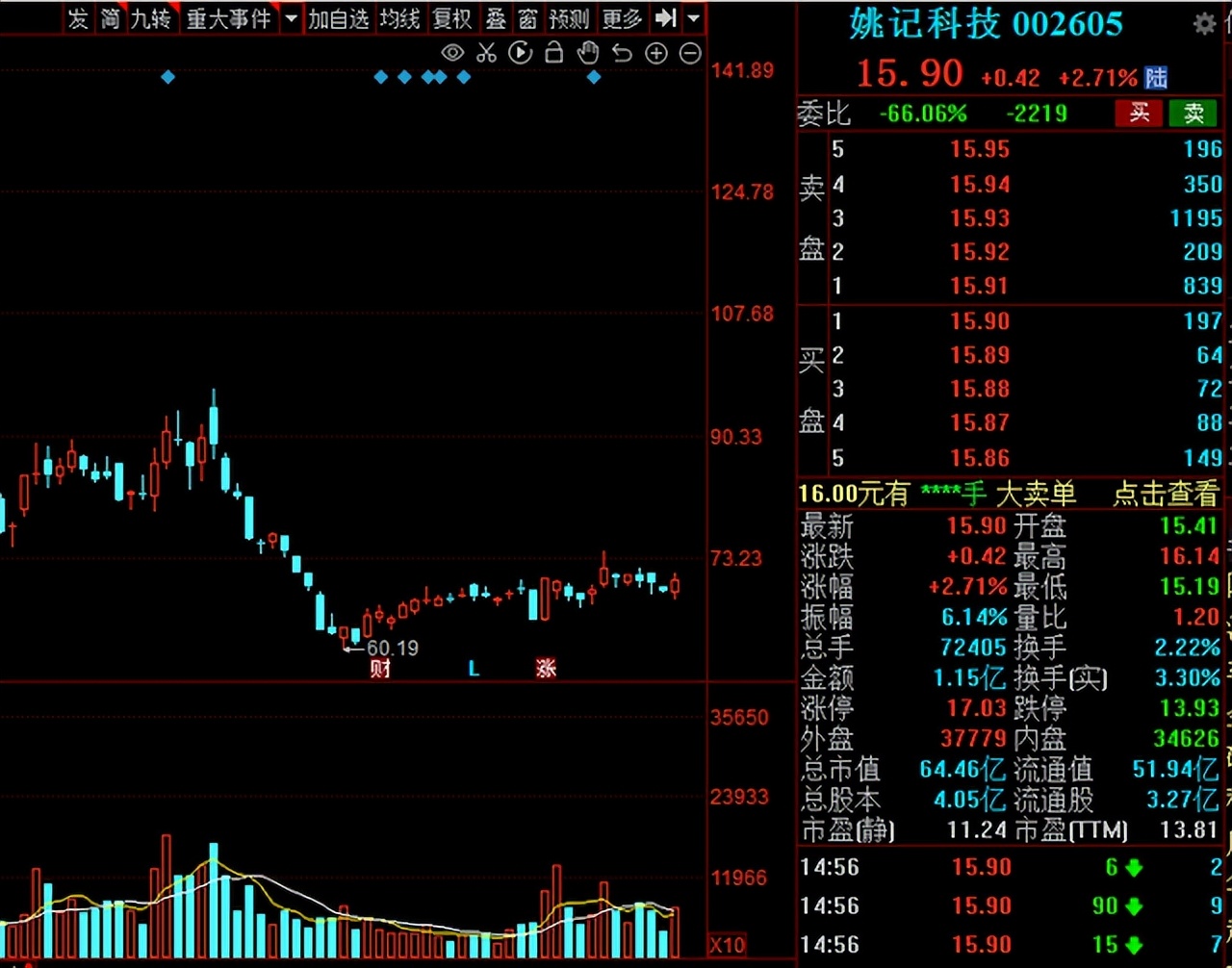Click 加自选 to add to watchlist
This screenshot has width=1232, height=968.
coord(339,18)
